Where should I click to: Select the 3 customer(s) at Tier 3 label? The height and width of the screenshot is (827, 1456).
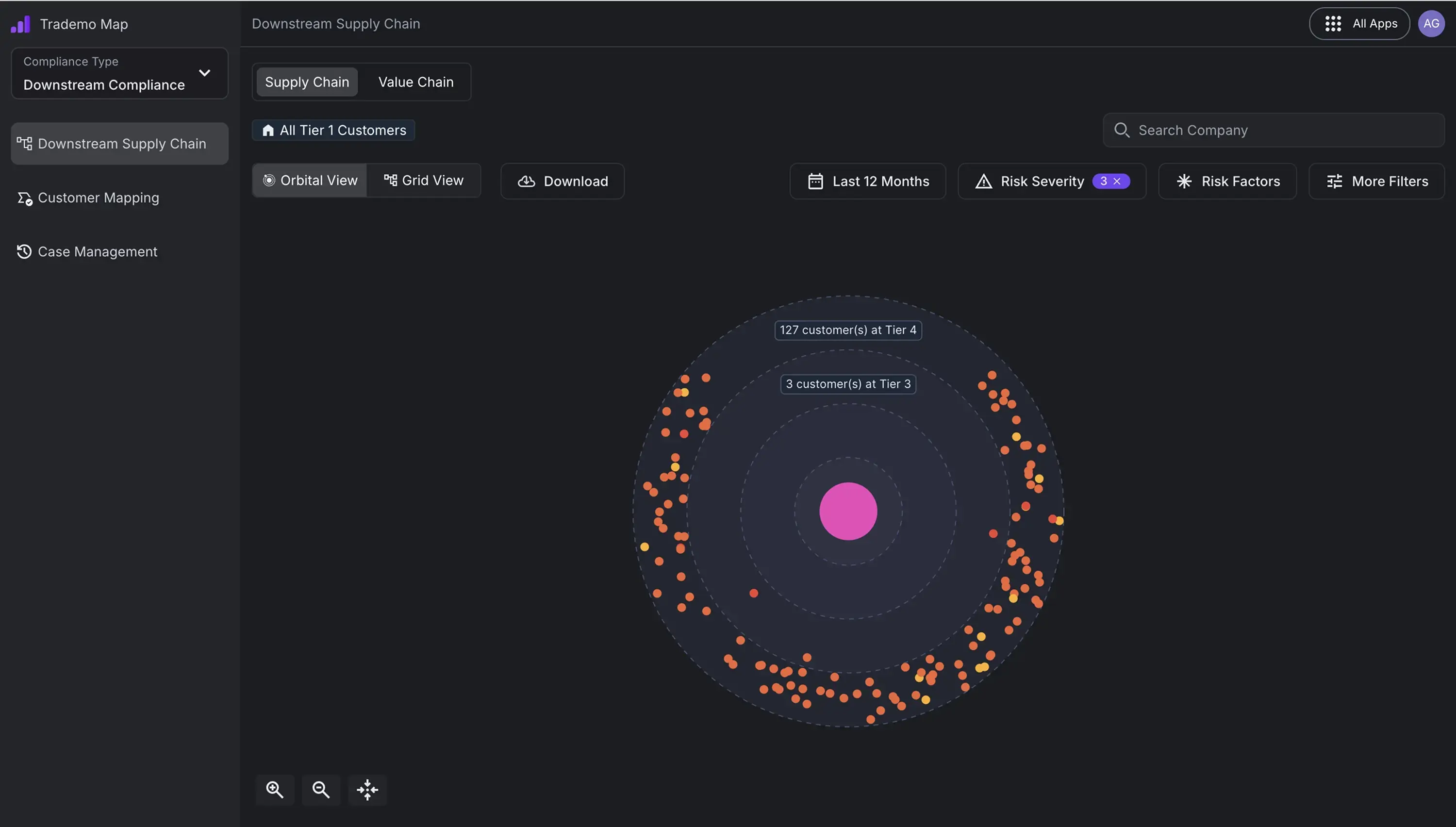tap(848, 384)
